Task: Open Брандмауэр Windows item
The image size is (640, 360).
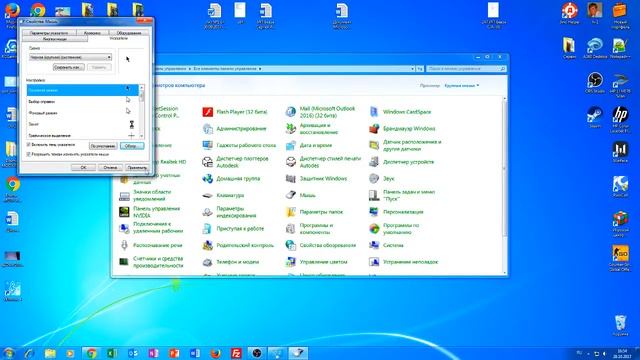Action: coord(402,129)
